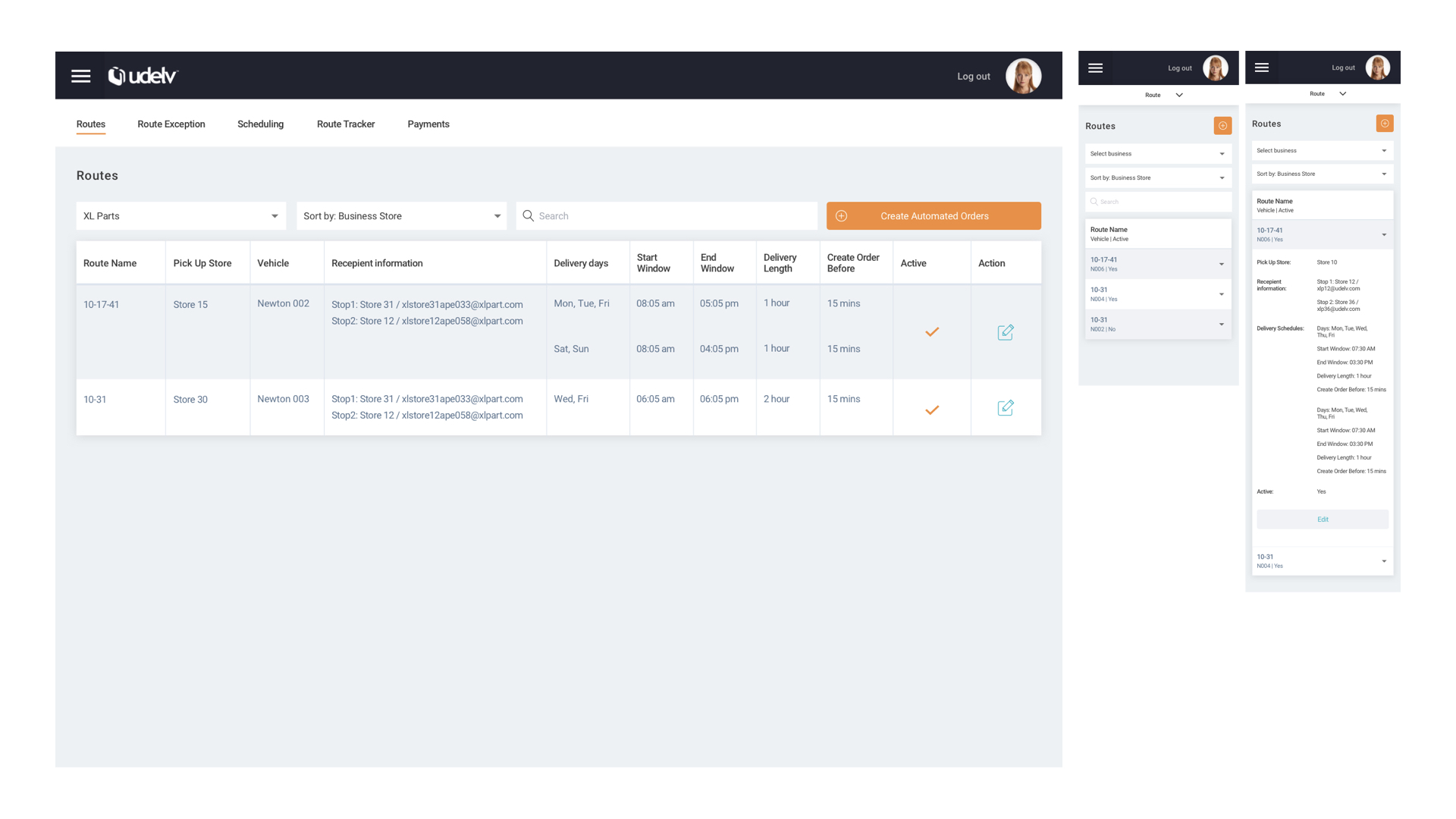Open the route 10-17-41 link in the desktop table
The height and width of the screenshot is (819, 1456).
coord(101,305)
